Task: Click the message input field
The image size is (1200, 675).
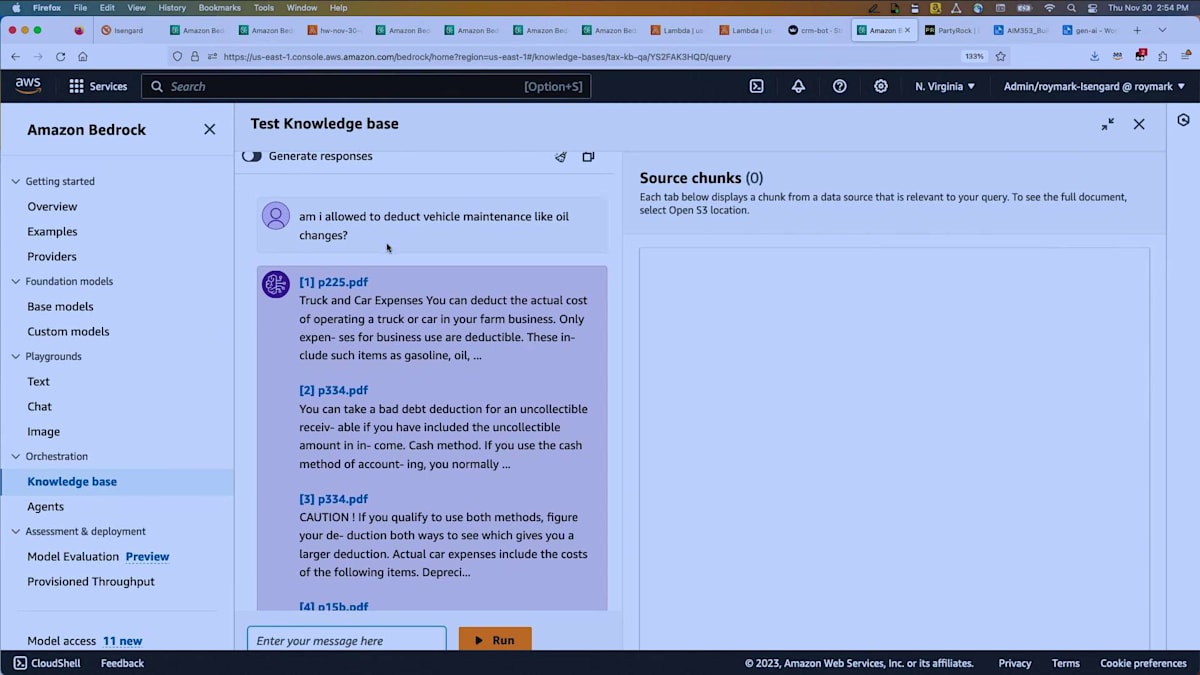Action: [347, 640]
